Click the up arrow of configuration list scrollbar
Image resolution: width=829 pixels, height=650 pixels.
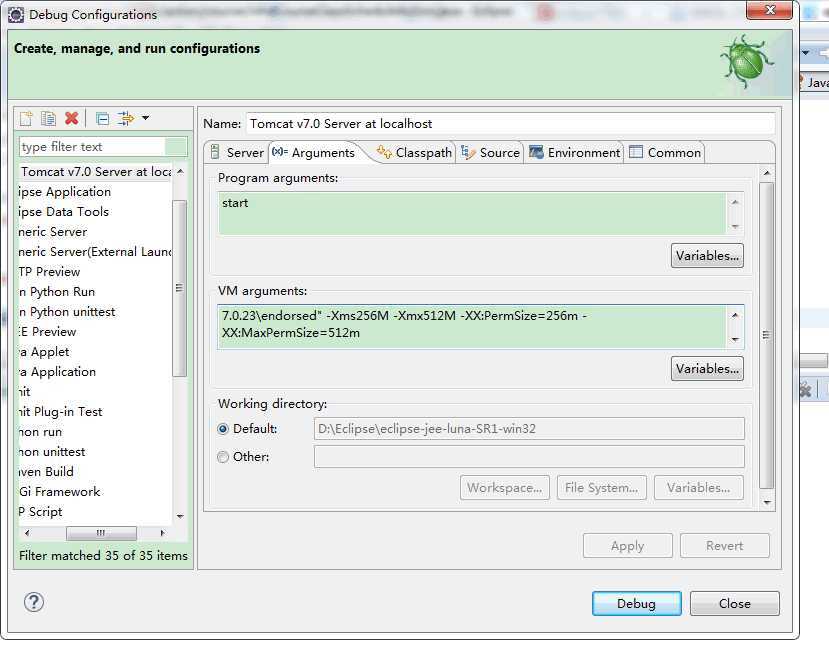click(x=180, y=171)
